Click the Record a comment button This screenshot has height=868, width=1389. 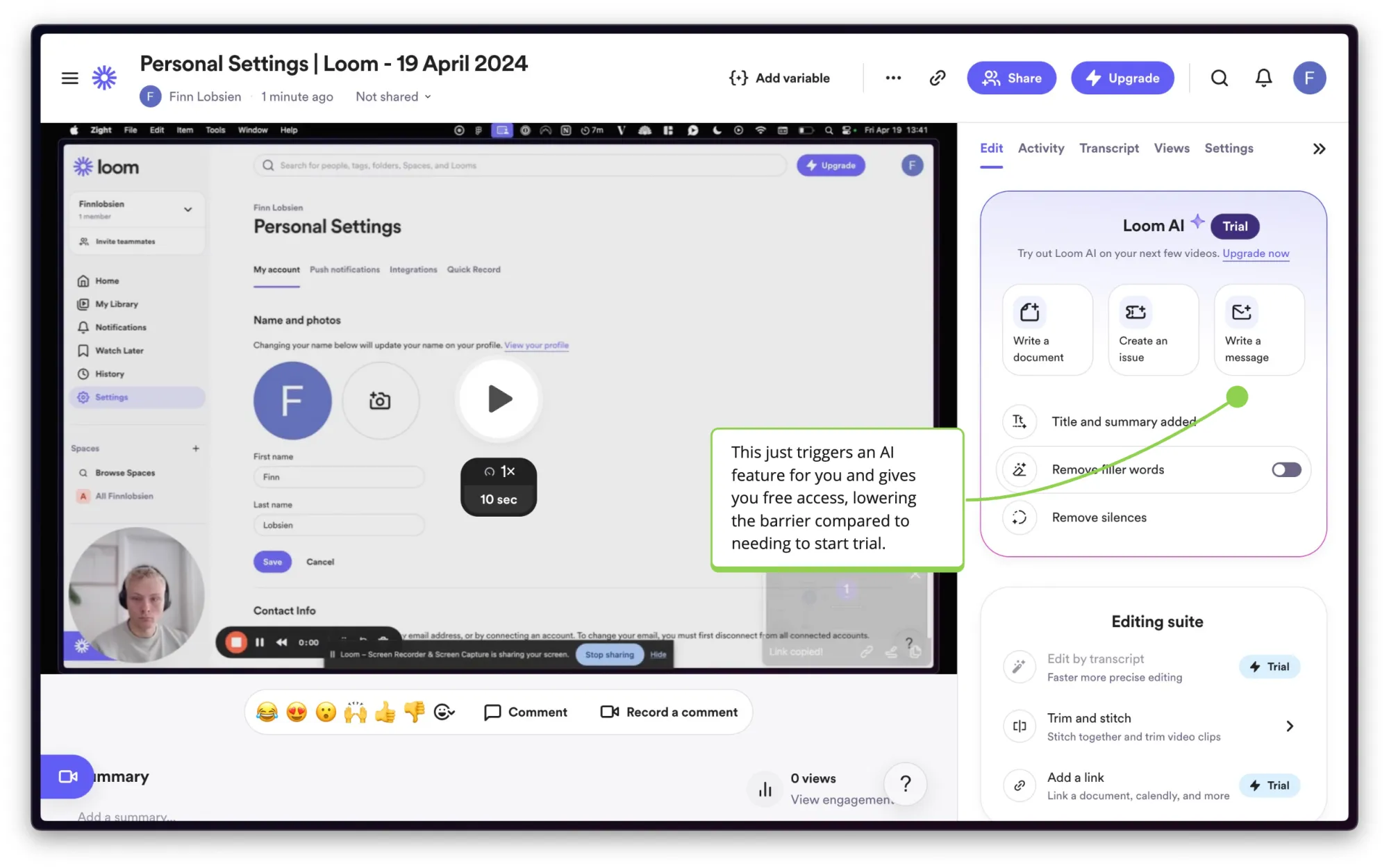[669, 711]
